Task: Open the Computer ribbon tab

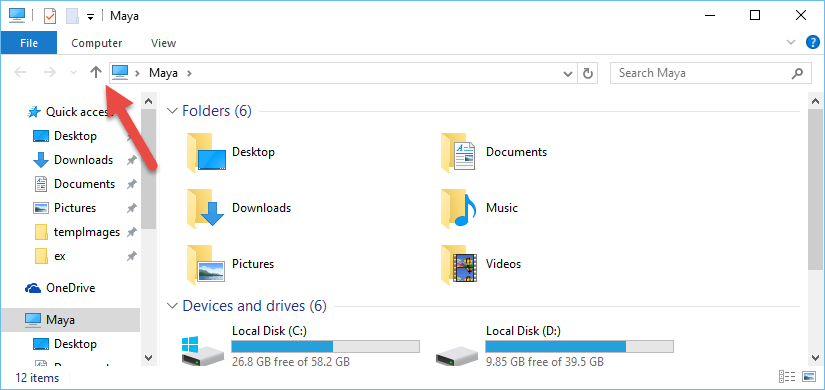Action: coord(97,43)
